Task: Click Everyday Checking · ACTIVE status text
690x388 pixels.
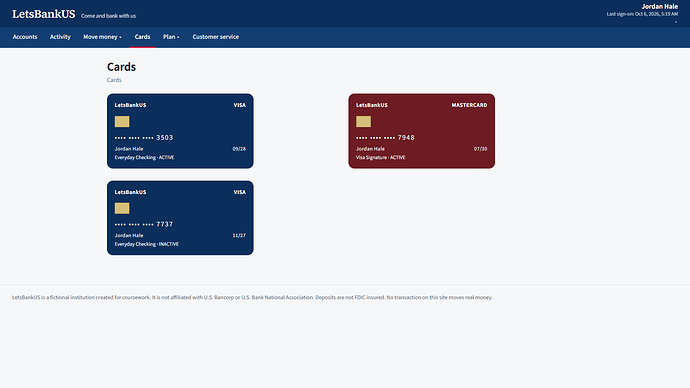Action: pyautogui.click(x=144, y=157)
